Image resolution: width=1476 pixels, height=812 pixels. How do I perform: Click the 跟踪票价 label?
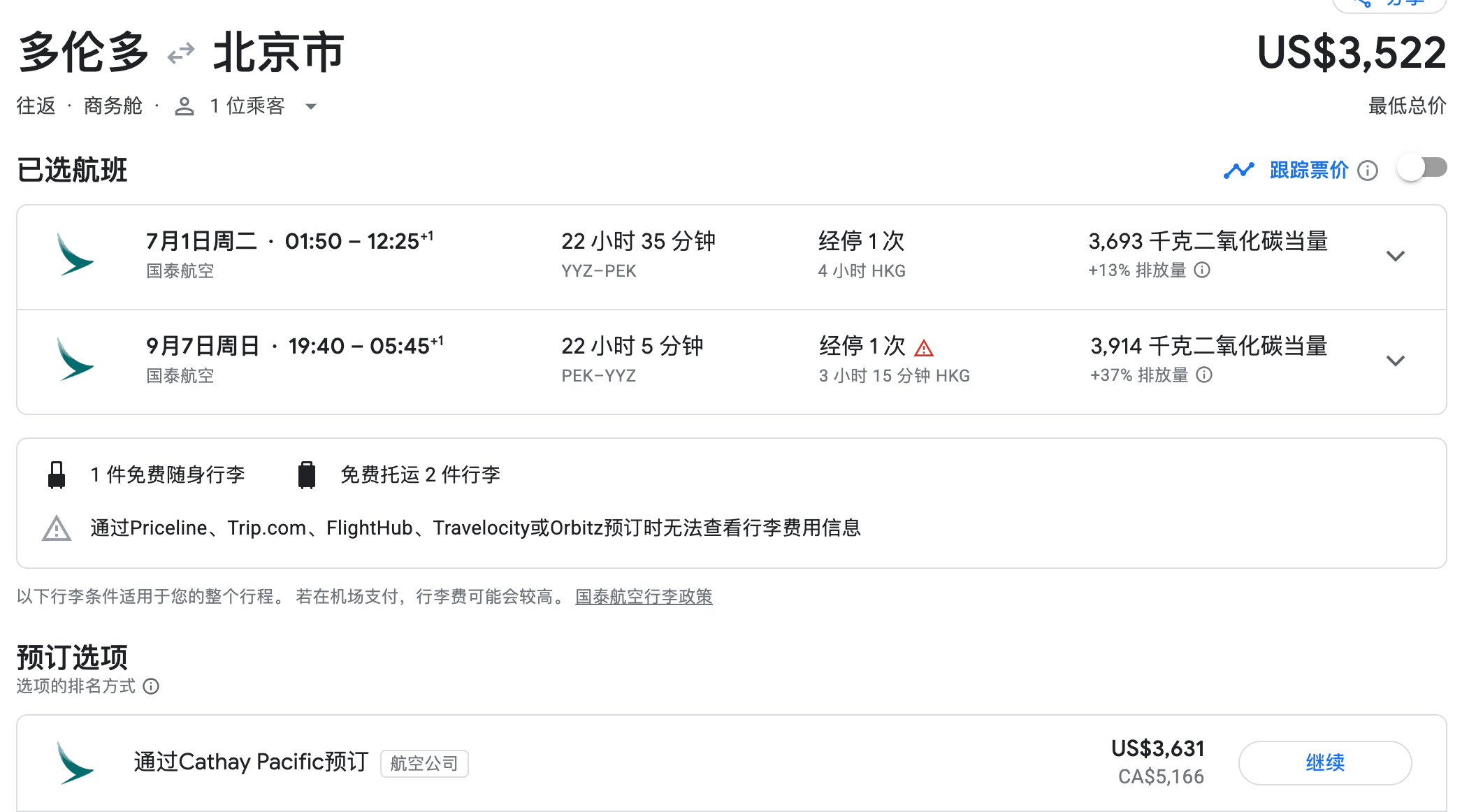point(1309,170)
